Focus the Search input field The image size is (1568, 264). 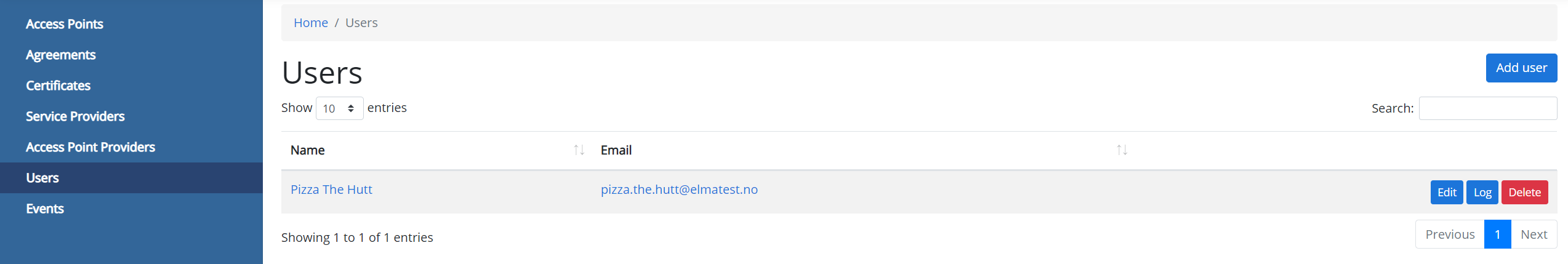tap(1487, 108)
